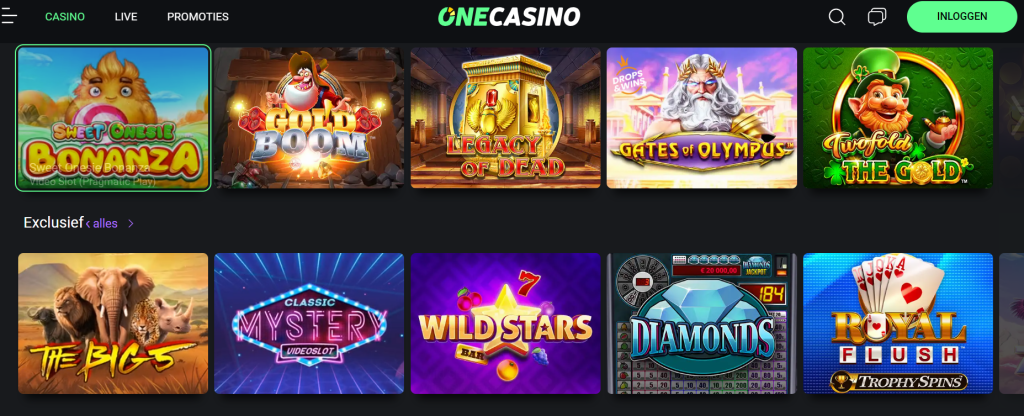Select the Casino tab
Image resolution: width=1024 pixels, height=416 pixels.
[65, 17]
